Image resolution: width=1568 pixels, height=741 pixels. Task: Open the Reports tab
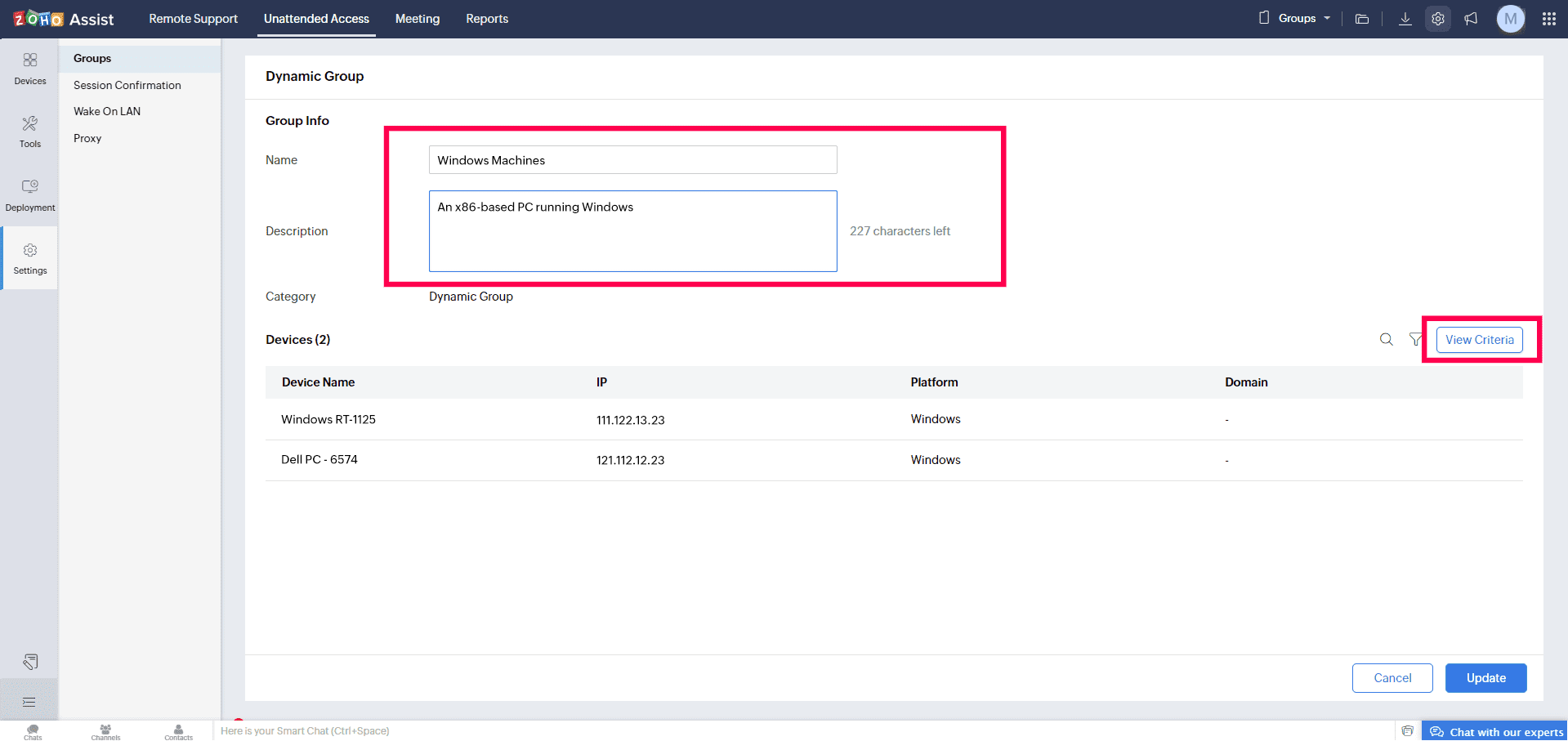(x=487, y=19)
